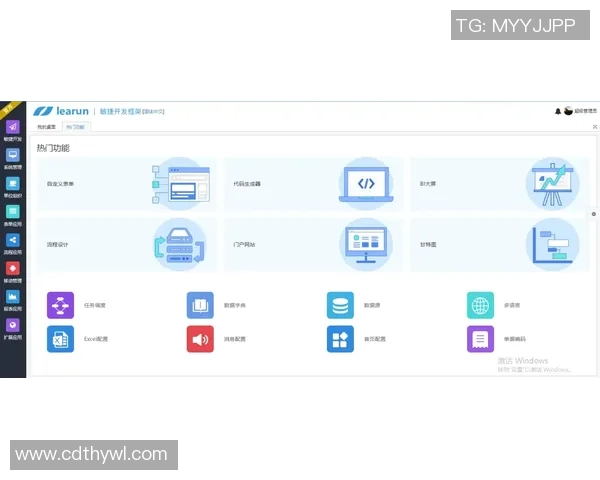
Task: Click the green Excel配置 icon
Action: tap(60, 339)
